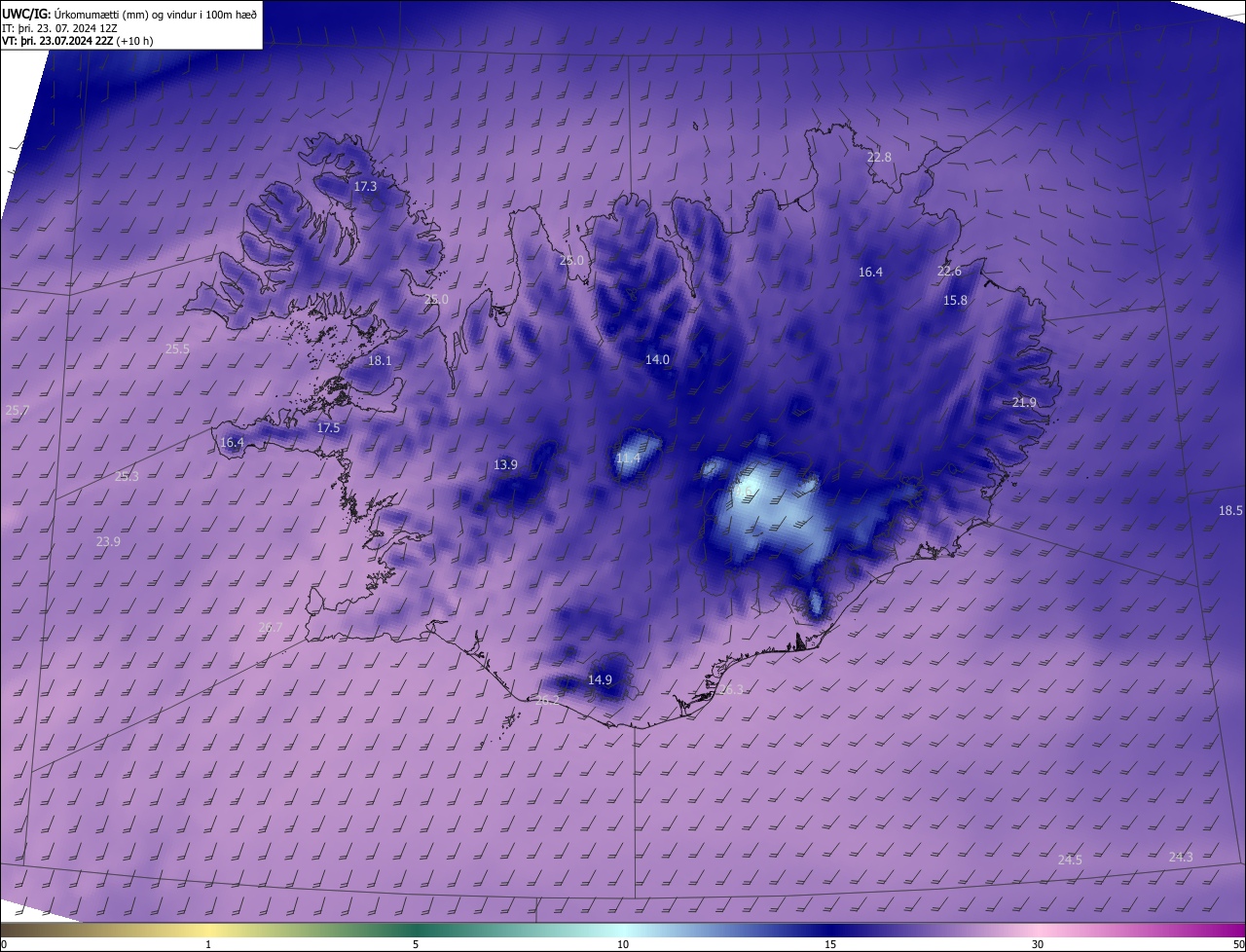This screenshot has width=1246, height=952.
Task: Click the 22.6 value label
Action: (949, 272)
